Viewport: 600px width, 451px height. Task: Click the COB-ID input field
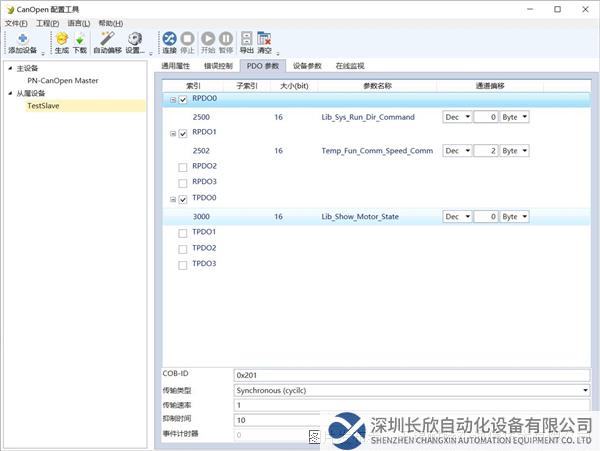pos(410,374)
